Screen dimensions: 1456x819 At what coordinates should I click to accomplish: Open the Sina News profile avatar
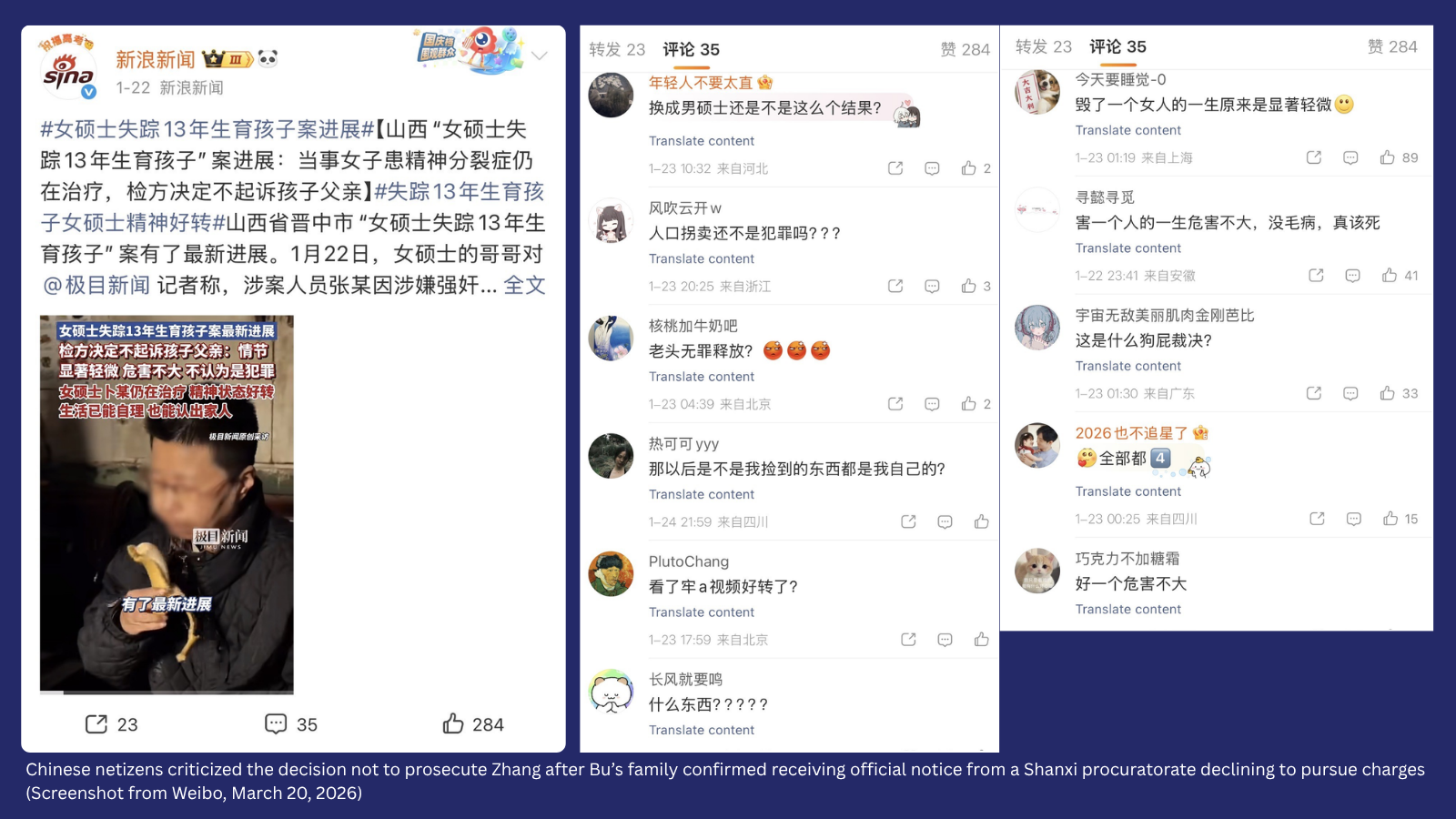(68, 73)
